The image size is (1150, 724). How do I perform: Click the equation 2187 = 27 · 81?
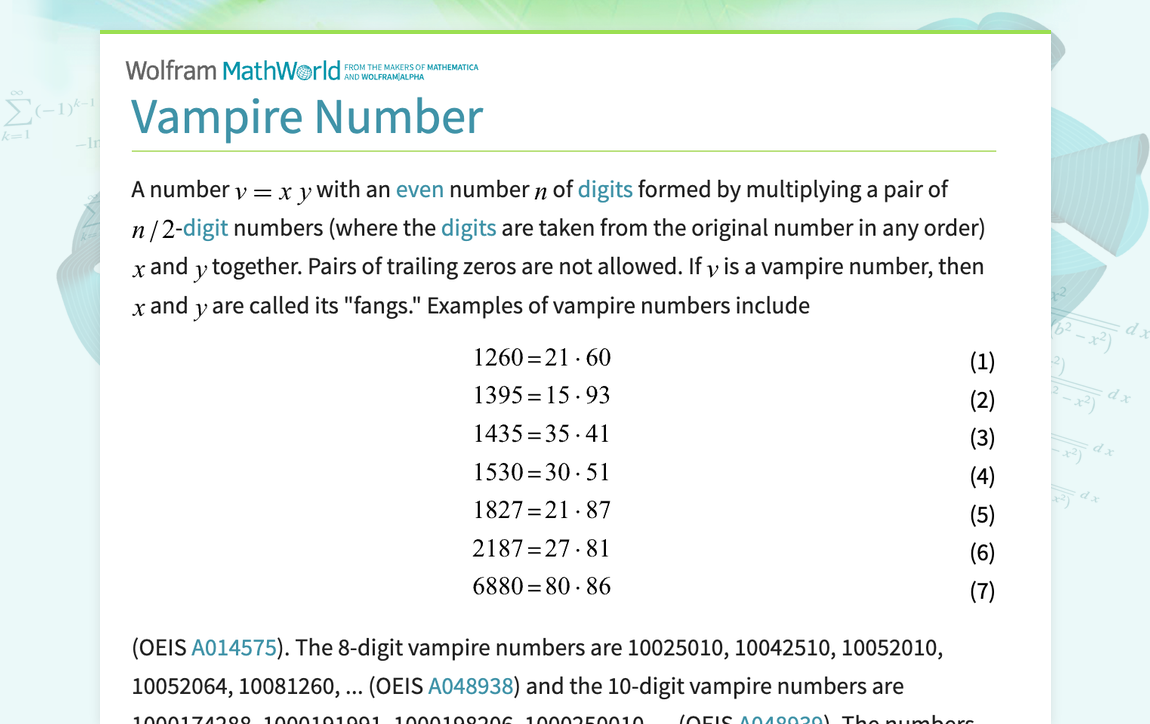click(x=542, y=549)
